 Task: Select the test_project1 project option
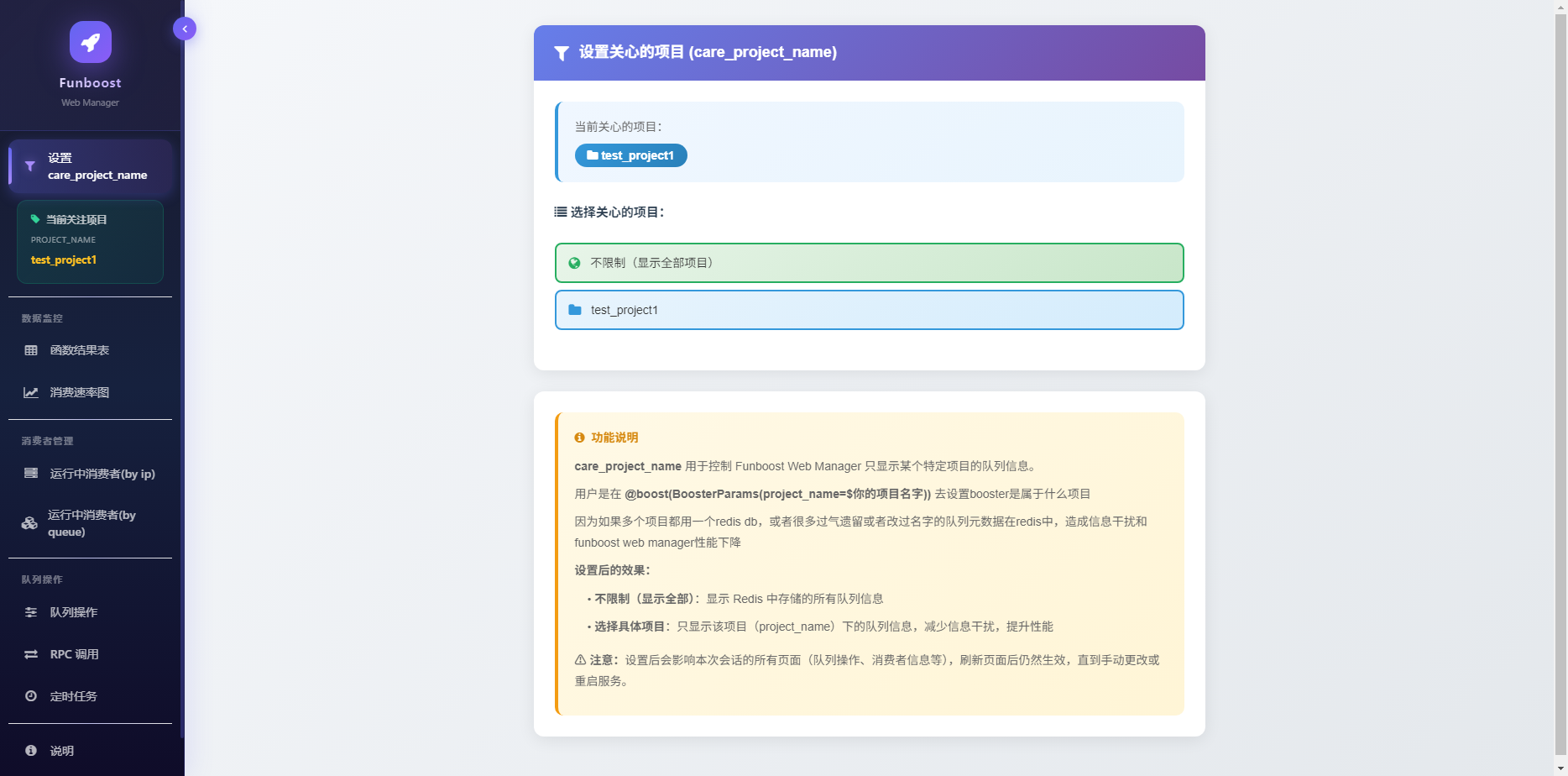pos(870,310)
